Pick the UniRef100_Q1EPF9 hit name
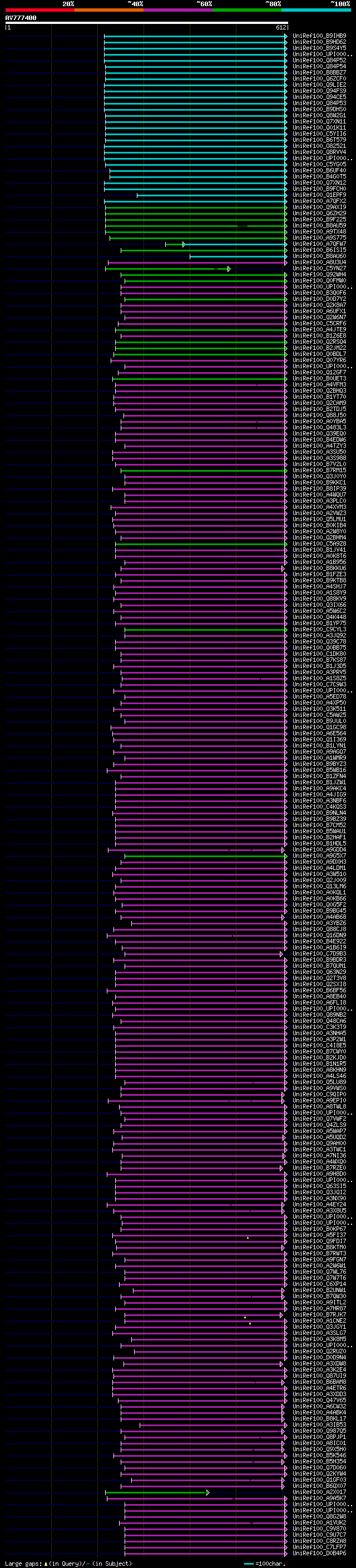The width and height of the screenshot is (356, 1568). pyautogui.click(x=319, y=195)
